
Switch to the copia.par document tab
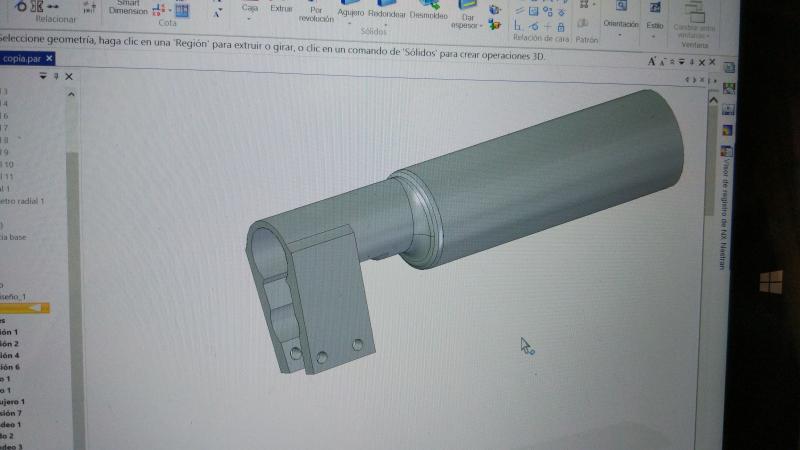20,59
